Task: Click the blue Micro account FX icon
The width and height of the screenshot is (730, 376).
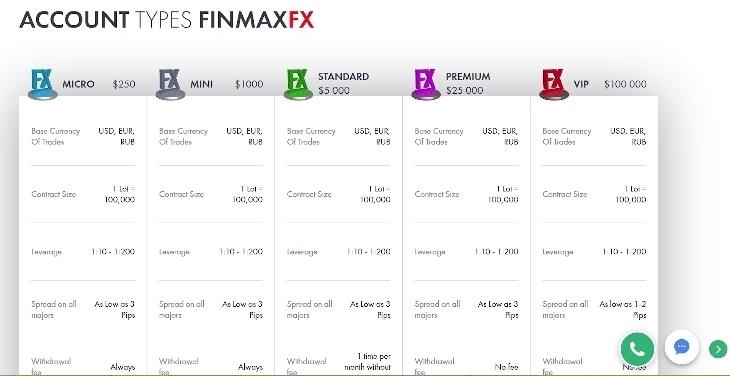Action: pos(43,84)
